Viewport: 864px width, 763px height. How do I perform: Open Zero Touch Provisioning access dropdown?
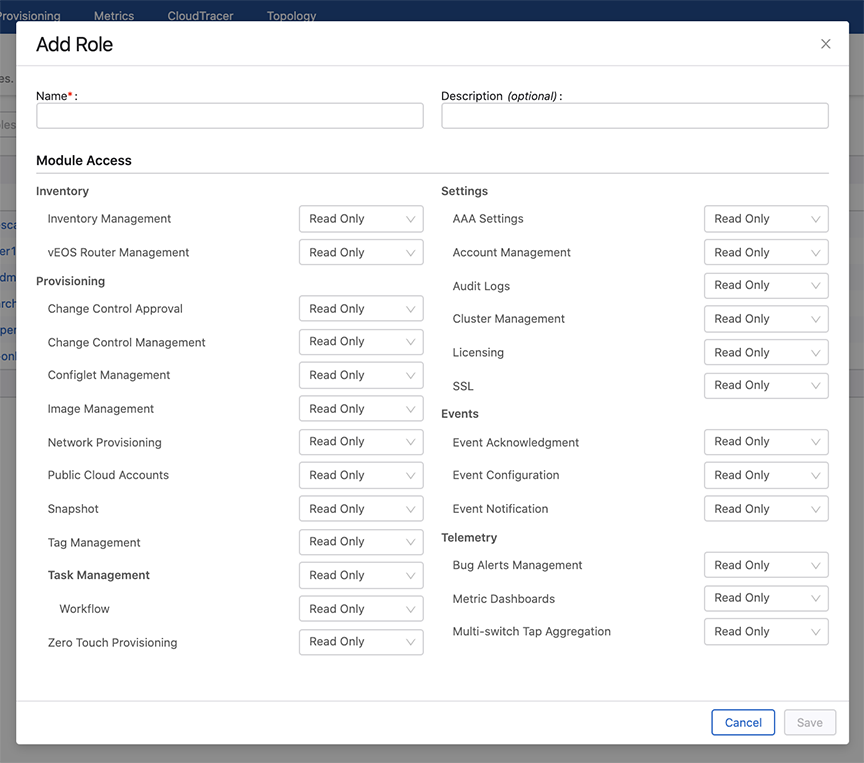click(x=361, y=642)
